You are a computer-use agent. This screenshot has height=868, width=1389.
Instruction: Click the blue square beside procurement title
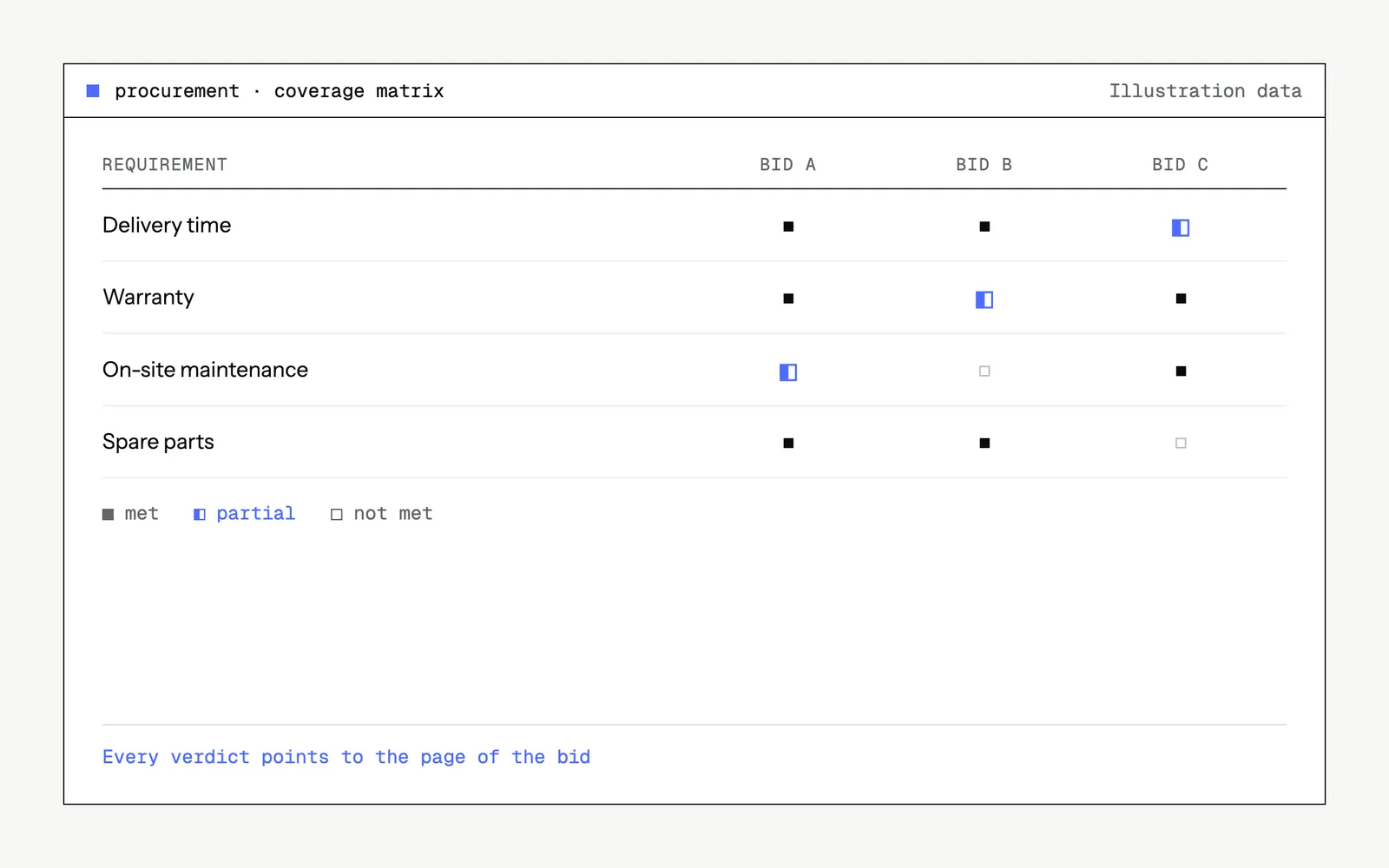click(93, 91)
